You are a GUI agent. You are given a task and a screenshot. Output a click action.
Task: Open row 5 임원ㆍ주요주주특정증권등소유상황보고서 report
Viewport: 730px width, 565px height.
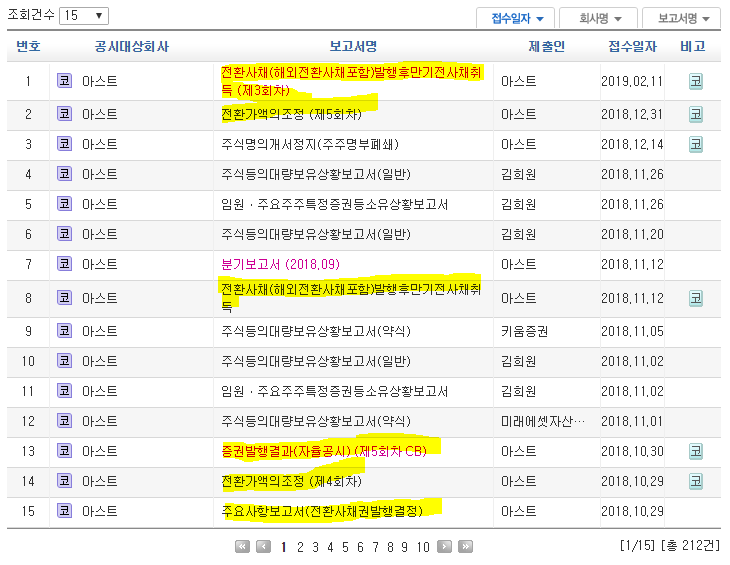click(x=334, y=204)
